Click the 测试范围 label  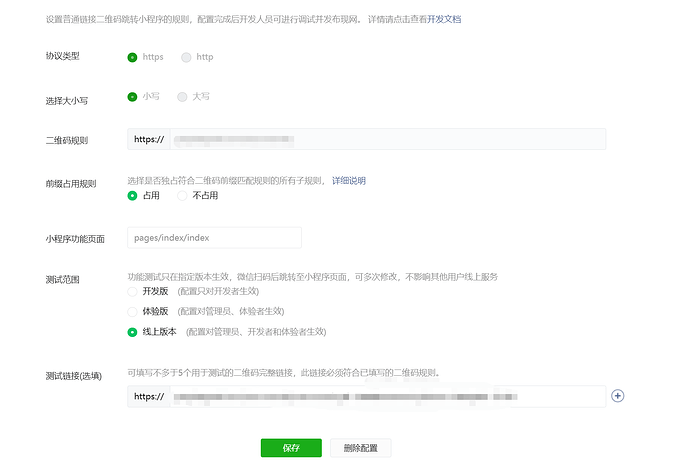point(62,280)
